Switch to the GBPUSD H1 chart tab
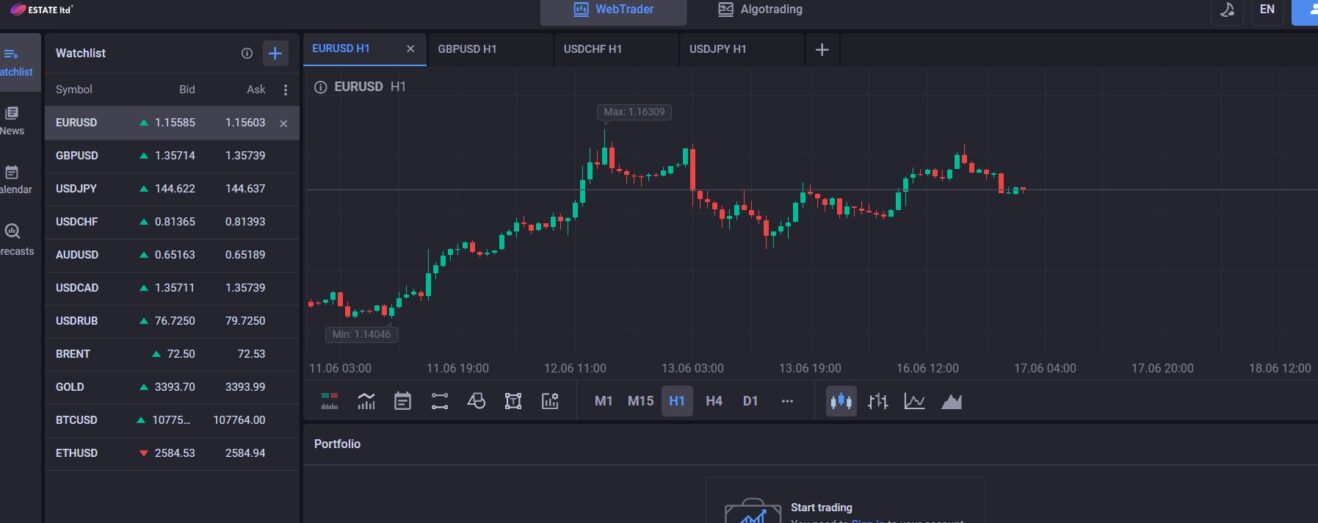This screenshot has width=1318, height=523. (467, 49)
